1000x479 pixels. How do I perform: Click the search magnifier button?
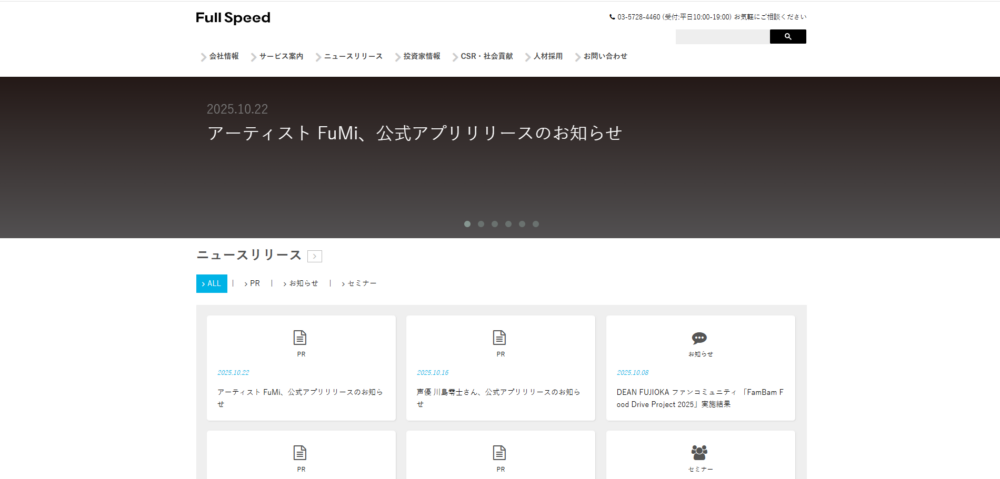point(787,37)
